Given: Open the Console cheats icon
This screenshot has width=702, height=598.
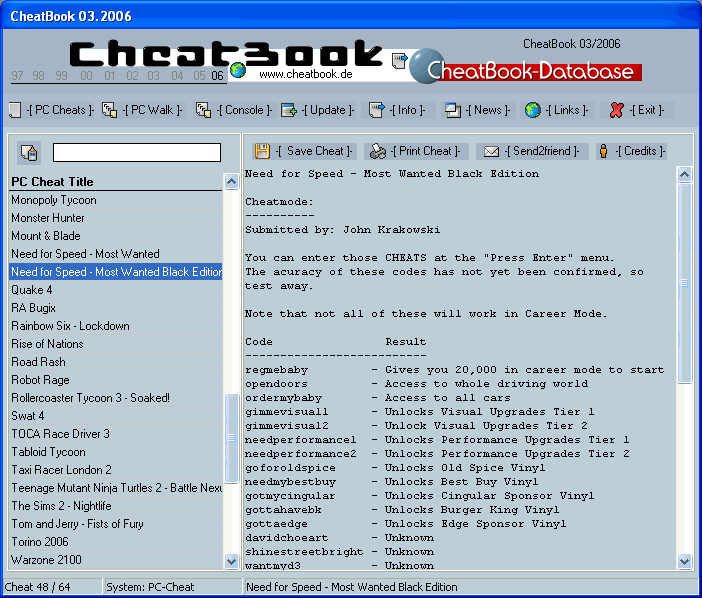Looking at the screenshot, I should (x=203, y=110).
